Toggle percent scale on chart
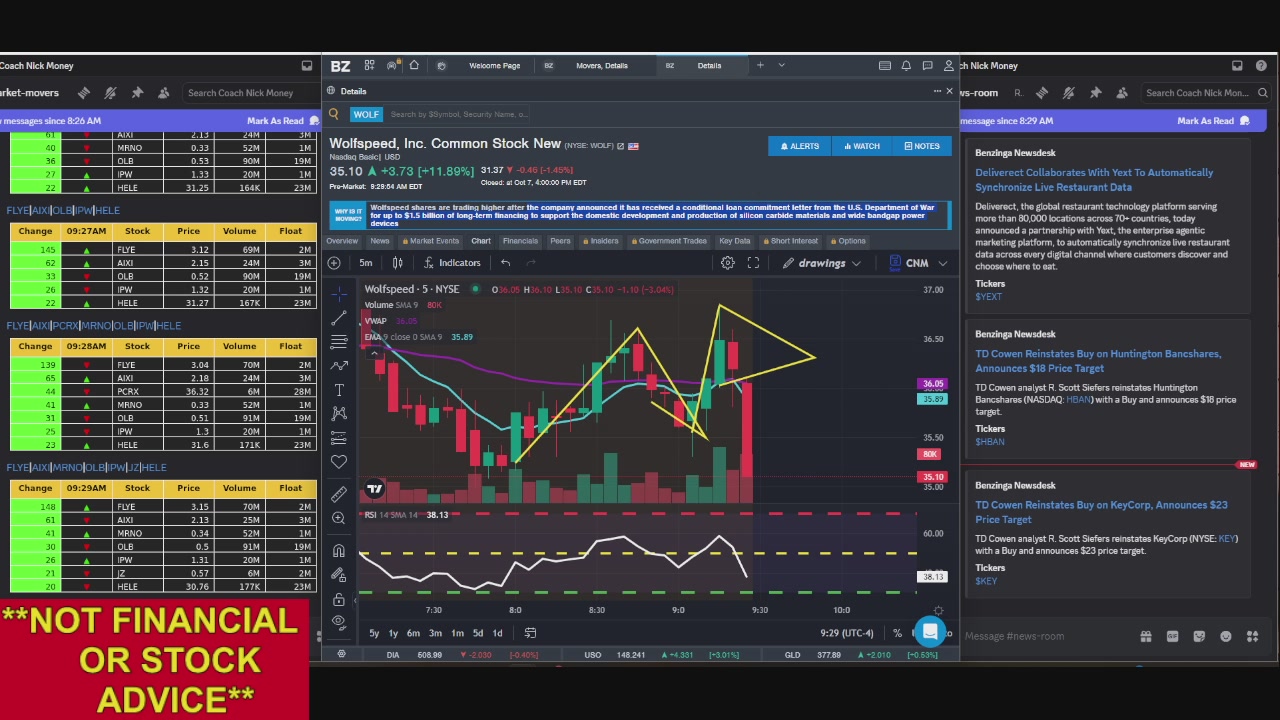This screenshot has width=1280, height=720. pyautogui.click(x=897, y=633)
